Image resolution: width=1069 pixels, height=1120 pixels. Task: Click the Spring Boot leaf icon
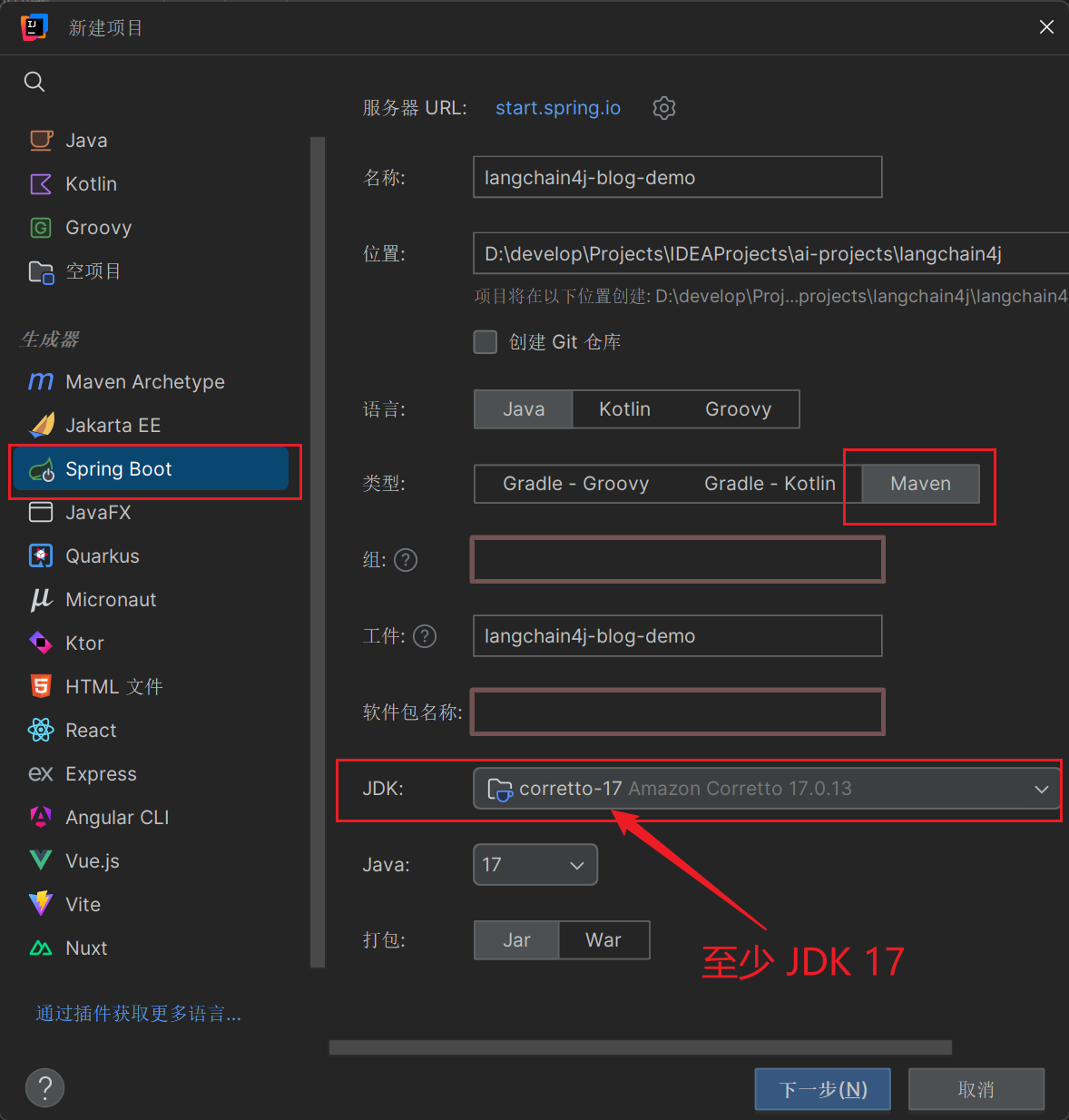pyautogui.click(x=42, y=469)
